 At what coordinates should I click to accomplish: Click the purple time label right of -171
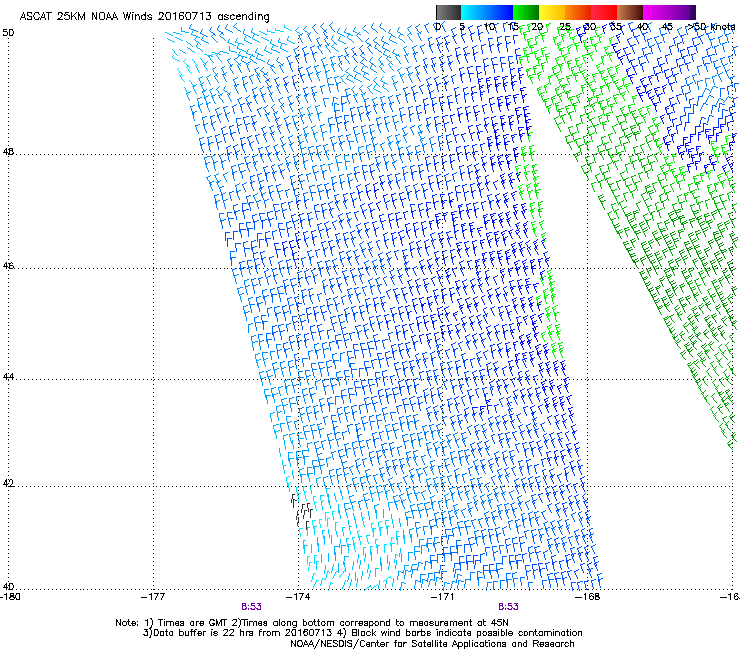tap(508, 607)
